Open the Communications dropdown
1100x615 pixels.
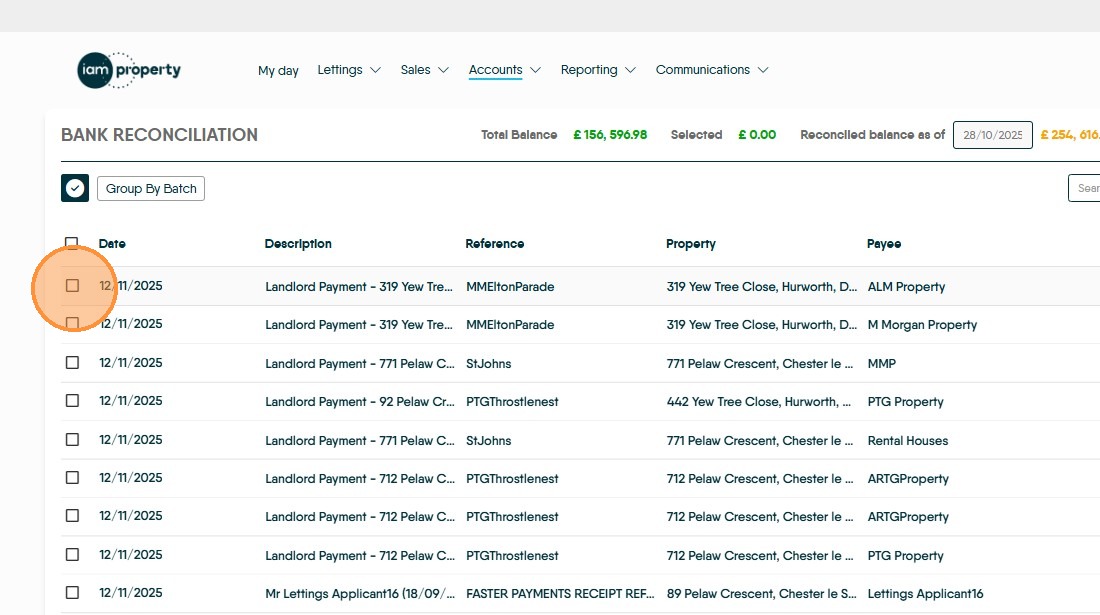coord(711,70)
